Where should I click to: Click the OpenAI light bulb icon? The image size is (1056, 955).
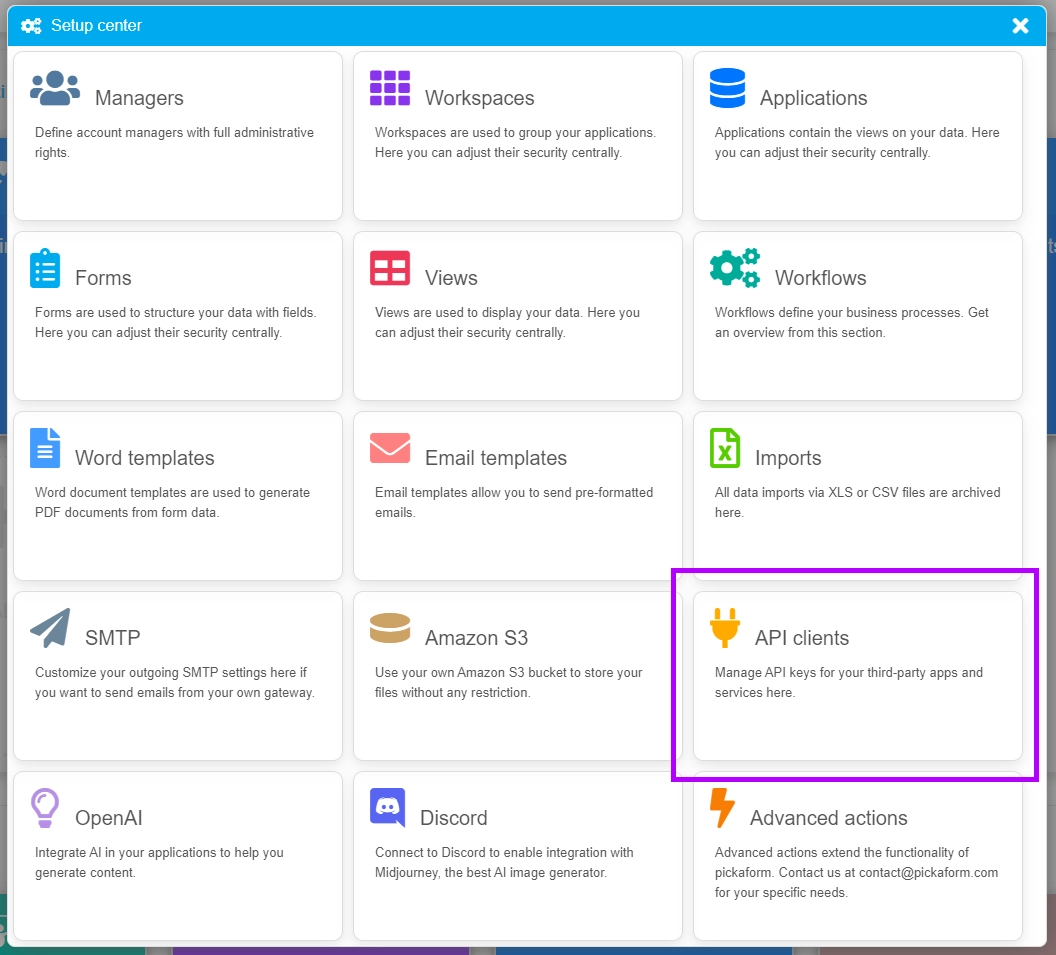[x=45, y=807]
